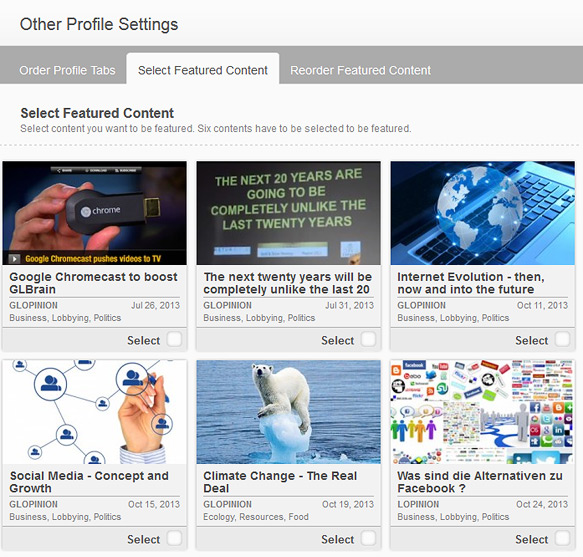
Task: Open title Internet Evolution then, now and future
Action: click(471, 283)
